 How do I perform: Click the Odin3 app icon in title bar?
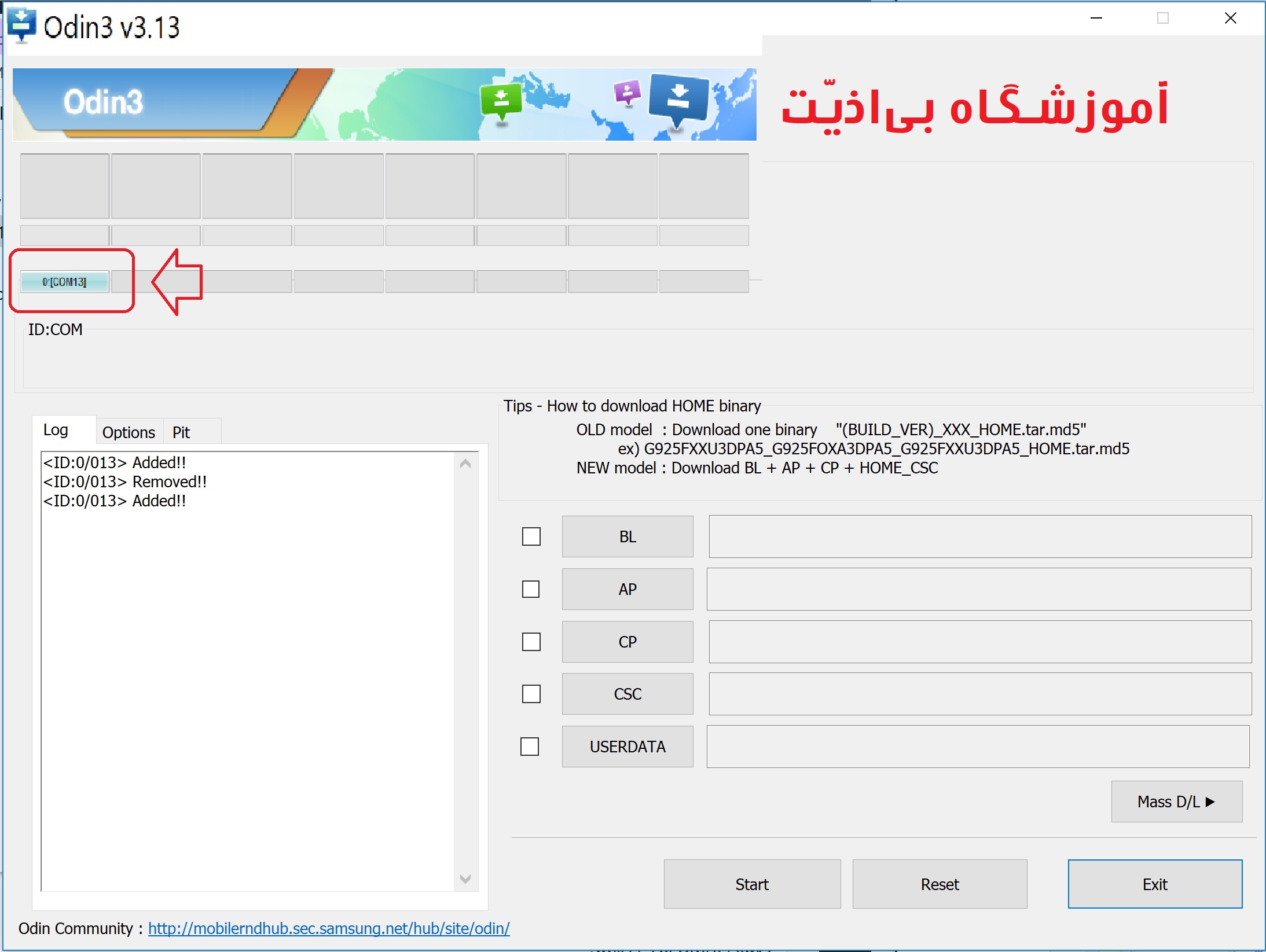tap(21, 25)
